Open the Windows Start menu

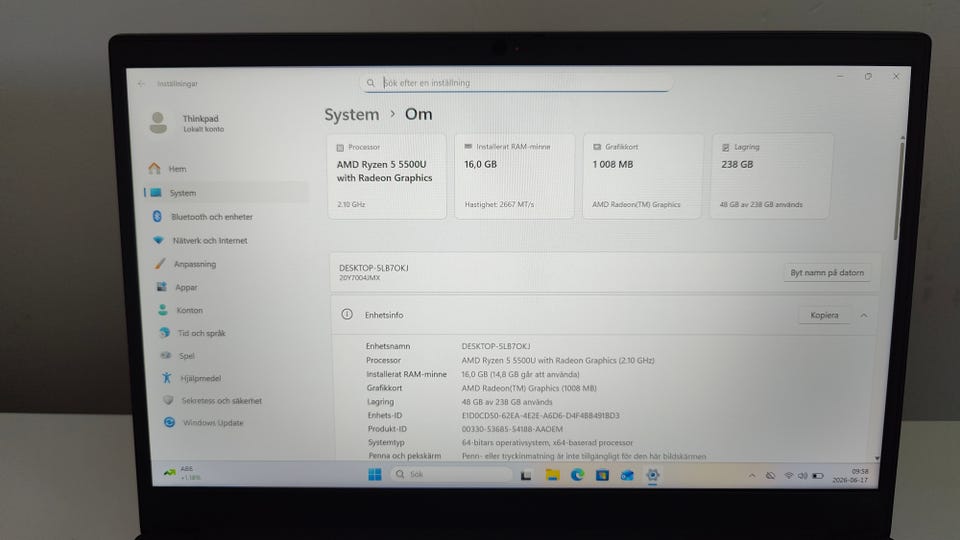[x=375, y=474]
